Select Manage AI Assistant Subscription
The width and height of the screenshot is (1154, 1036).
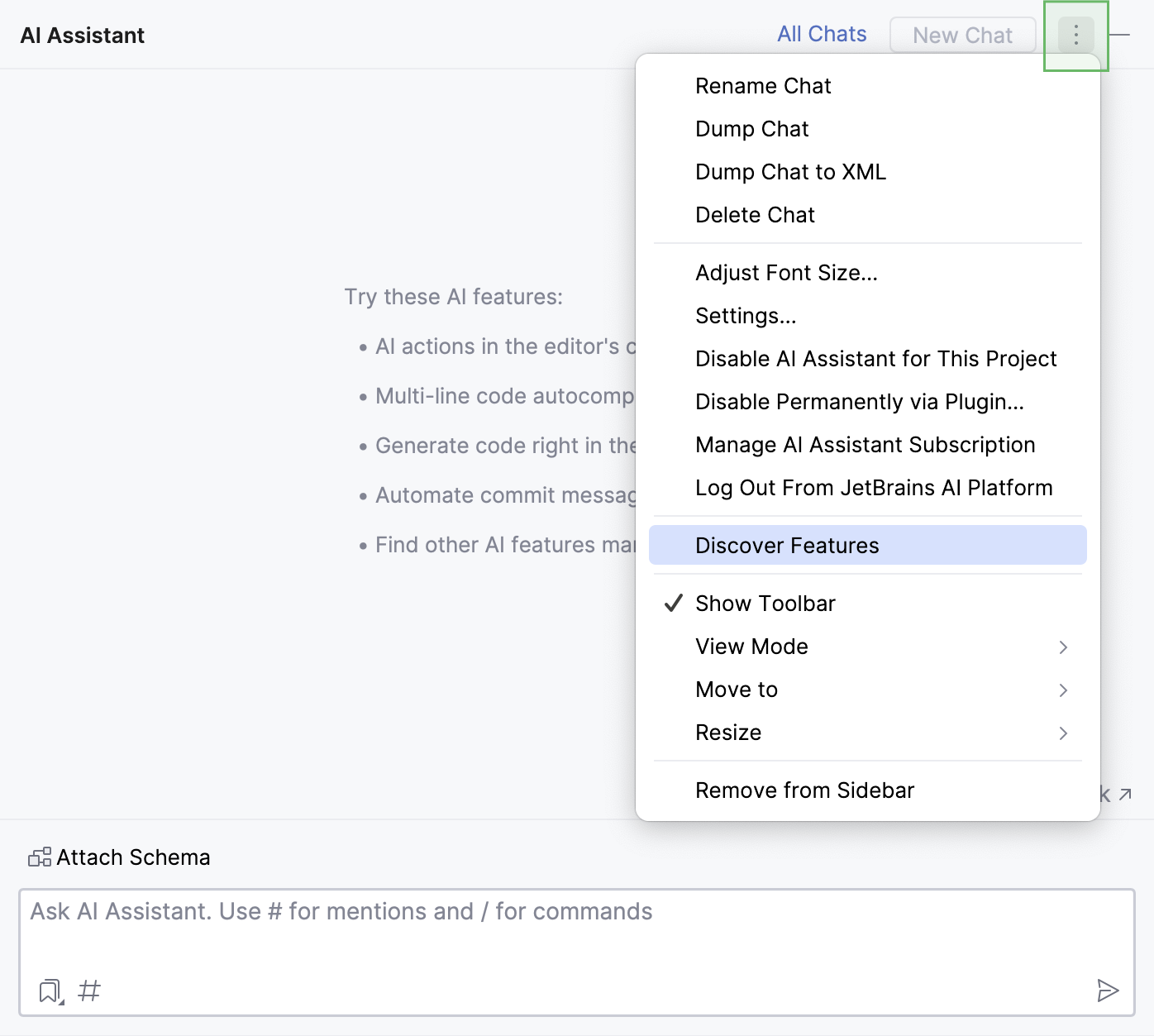[868, 445]
